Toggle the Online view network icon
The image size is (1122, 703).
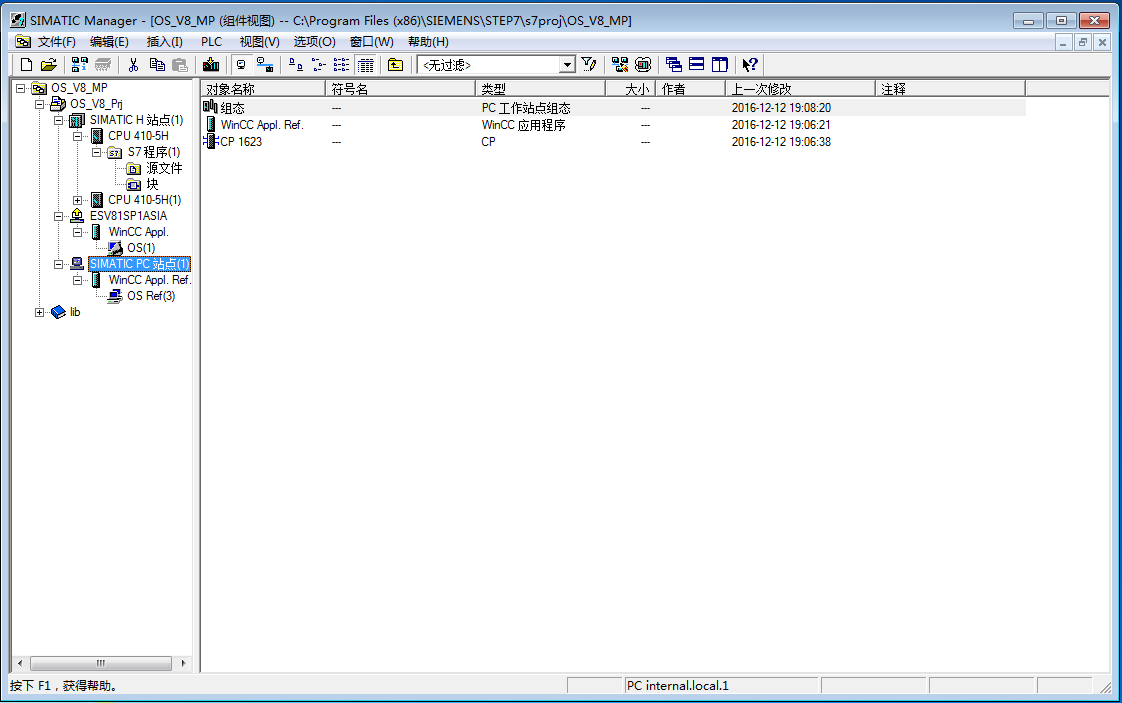point(265,65)
